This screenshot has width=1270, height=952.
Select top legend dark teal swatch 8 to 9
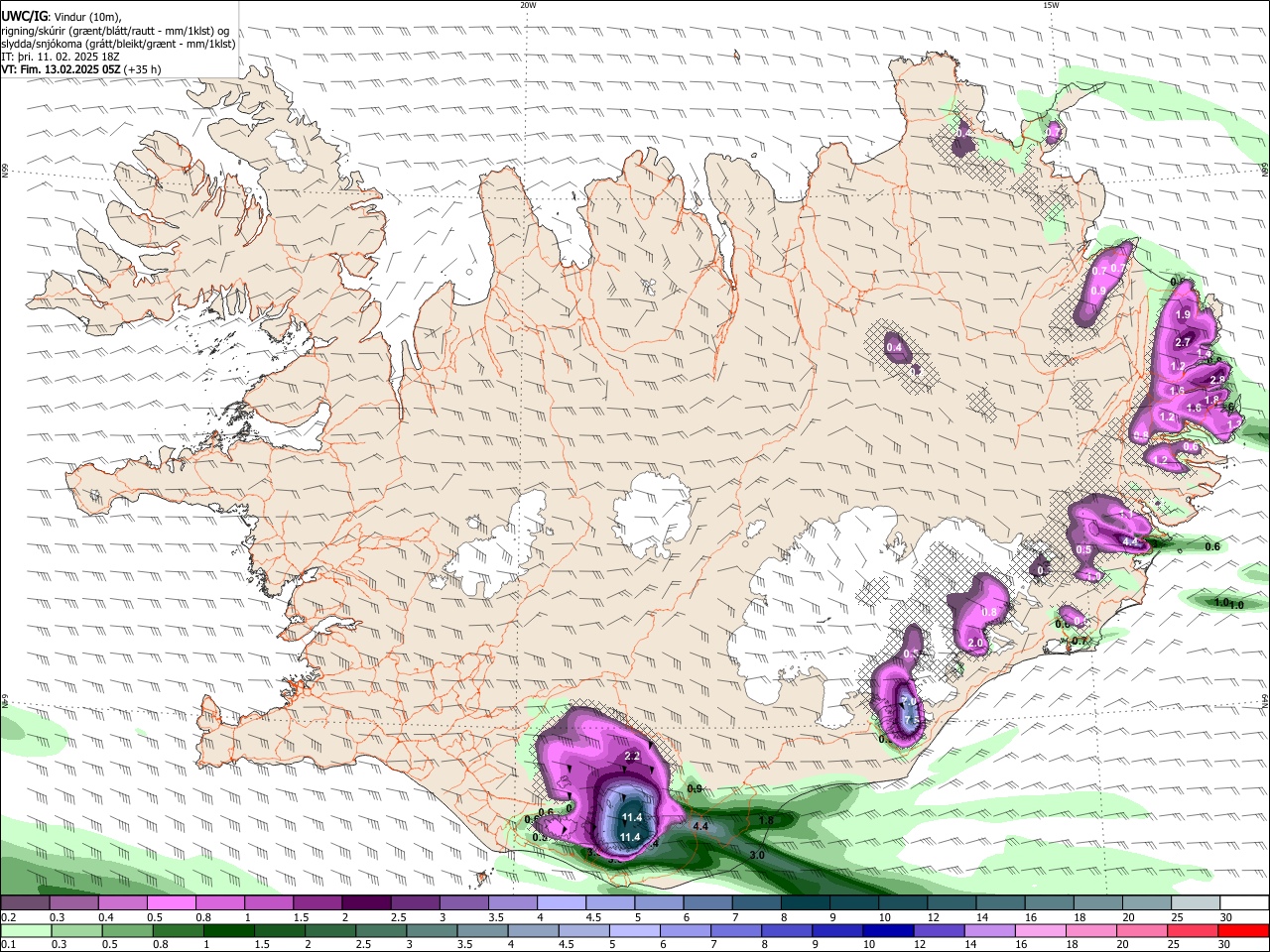[805, 903]
